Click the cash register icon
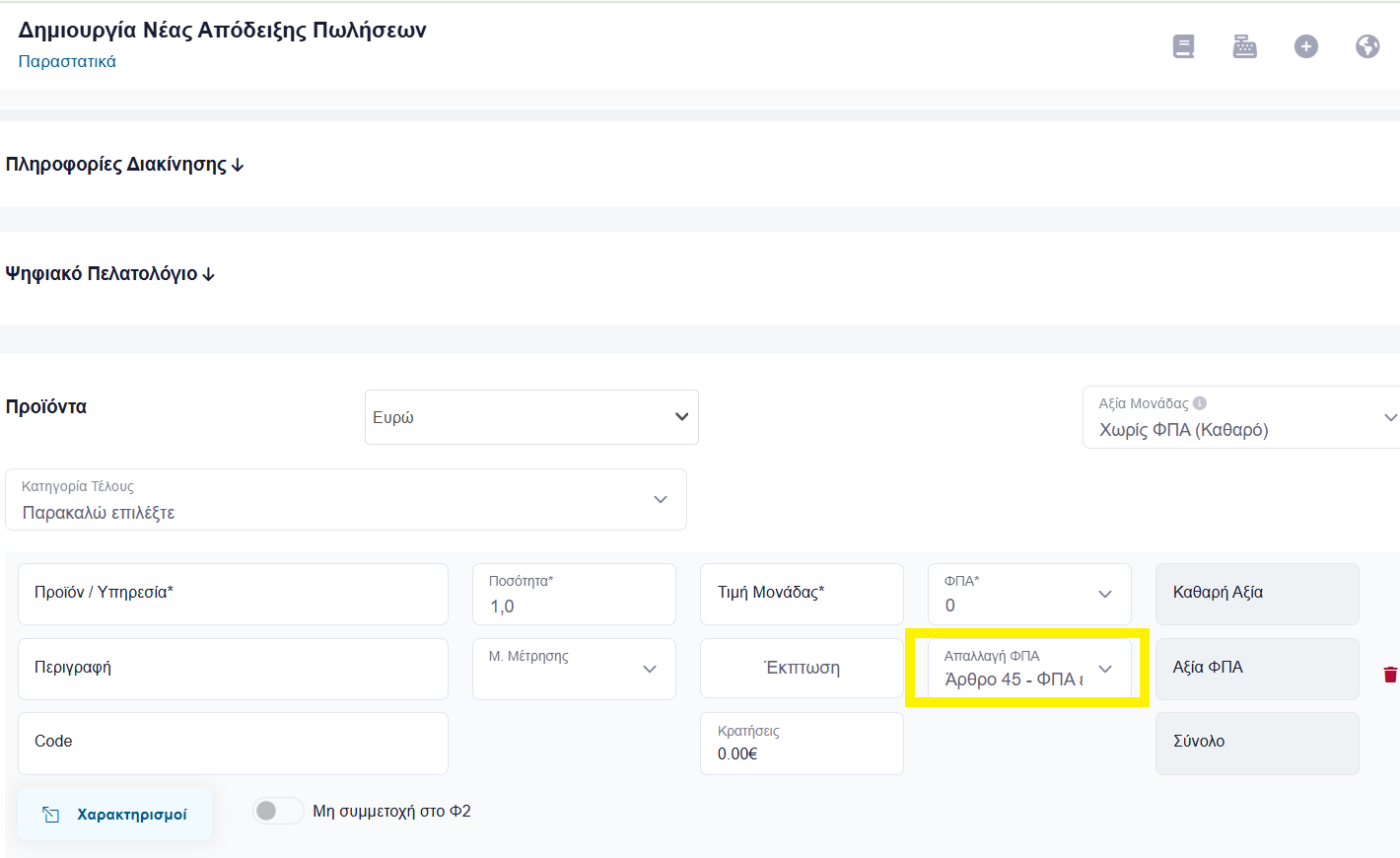This screenshot has height=858, width=1400. [1245, 46]
